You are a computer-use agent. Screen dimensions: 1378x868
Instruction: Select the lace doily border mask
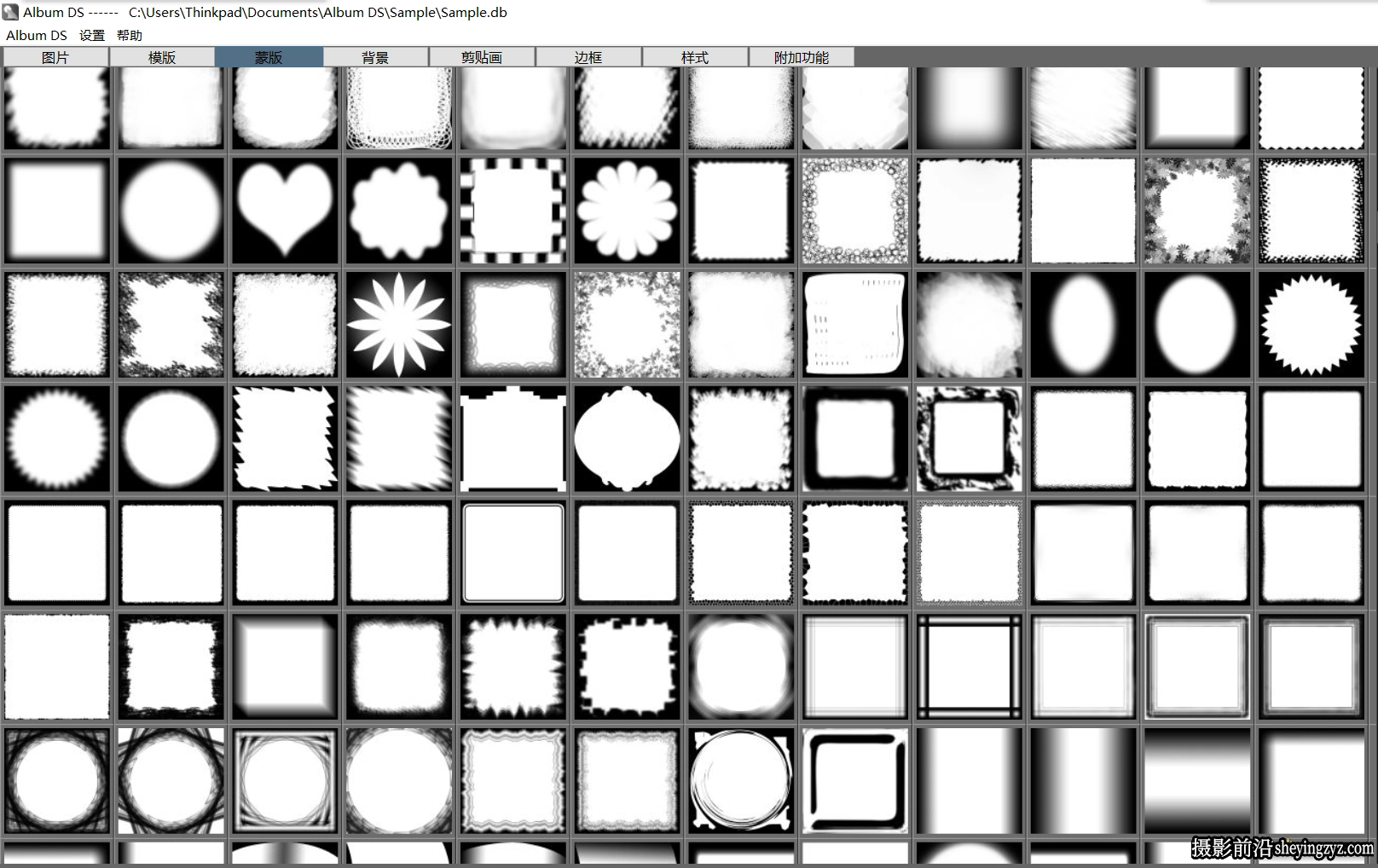point(399,108)
